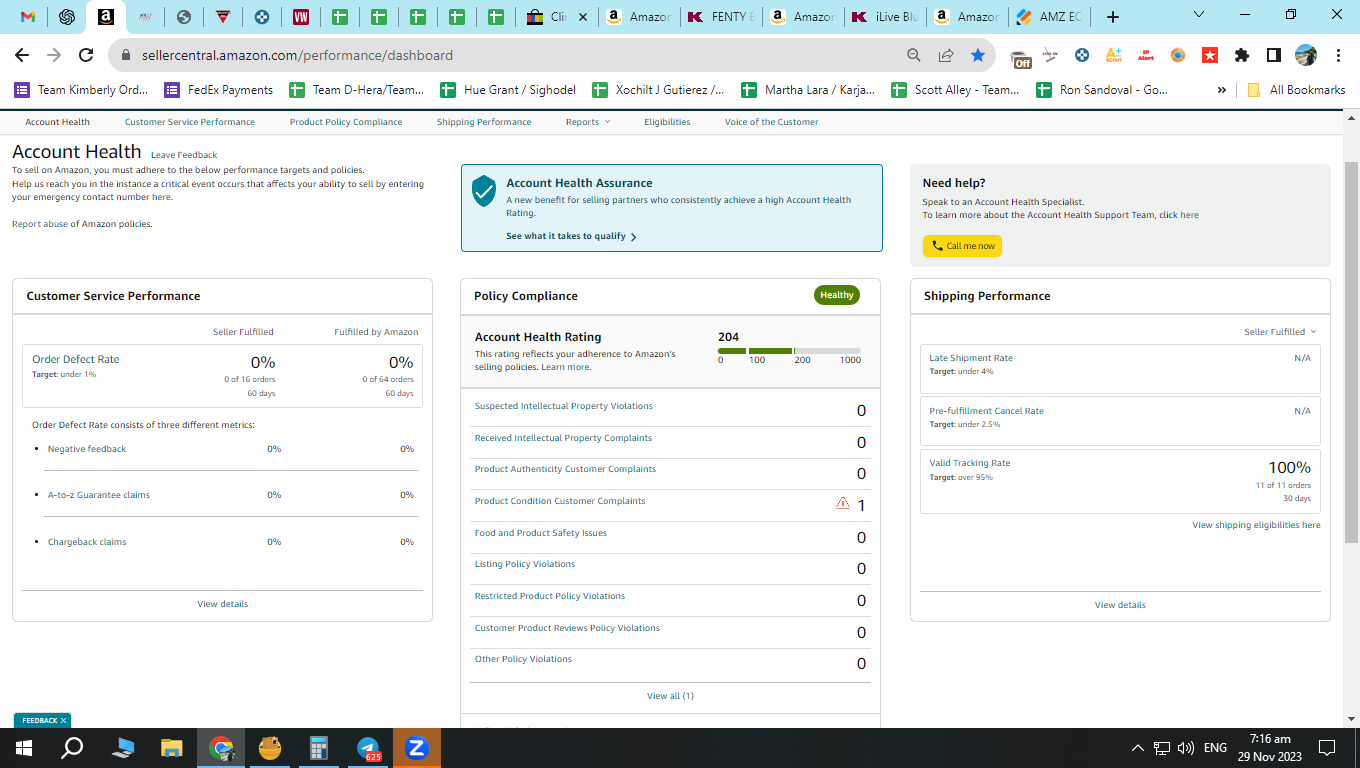Open a new browser tab

[1113, 17]
